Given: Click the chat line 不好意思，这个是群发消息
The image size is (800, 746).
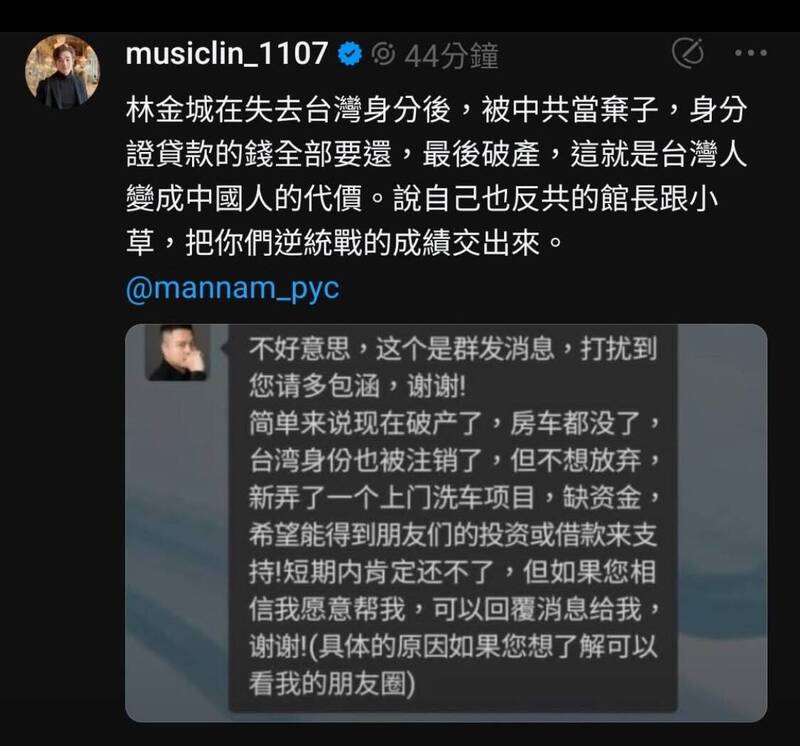Looking at the screenshot, I should pos(453,350).
